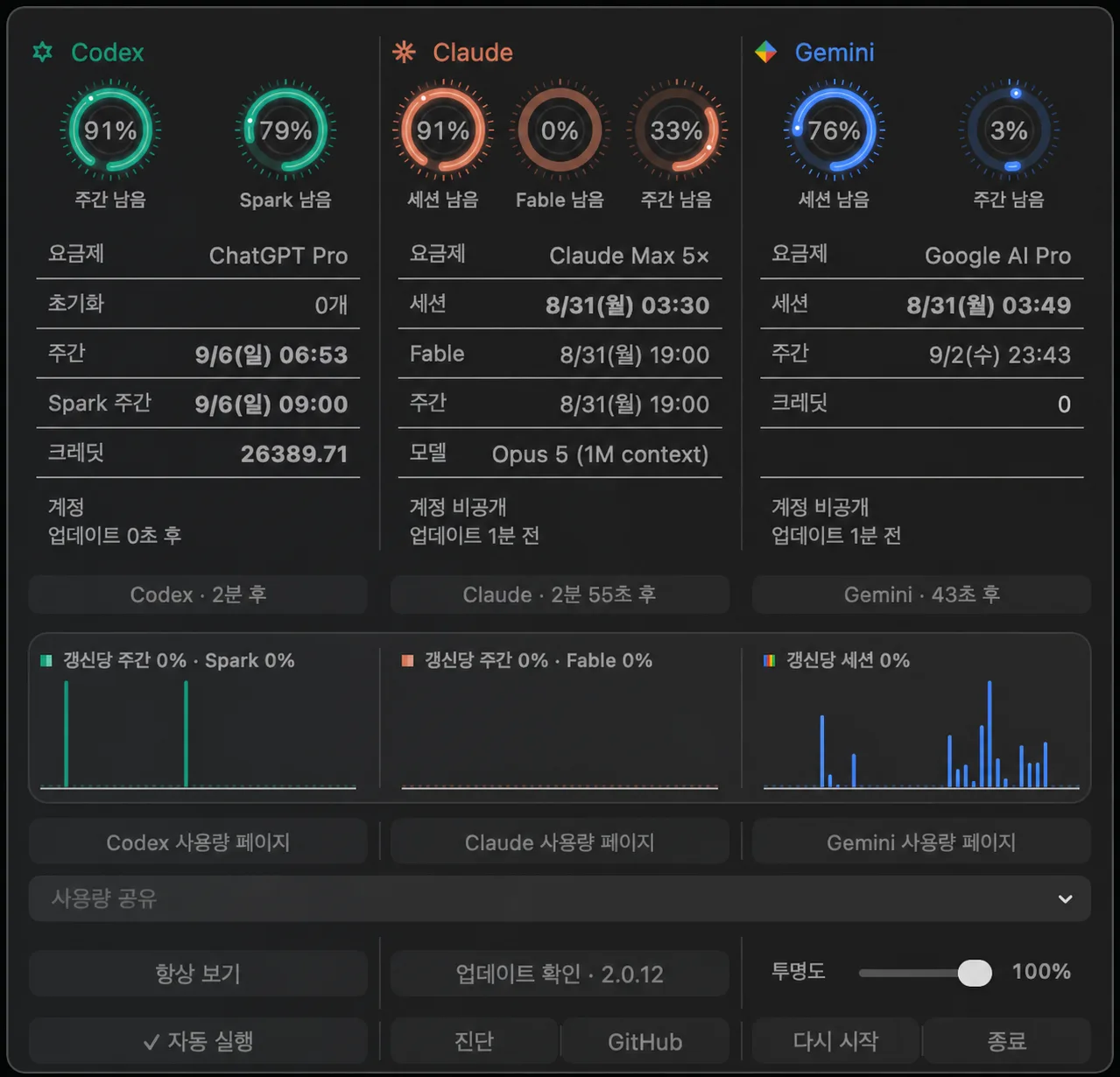Click the Opus 5 (1M context) model value

click(600, 454)
